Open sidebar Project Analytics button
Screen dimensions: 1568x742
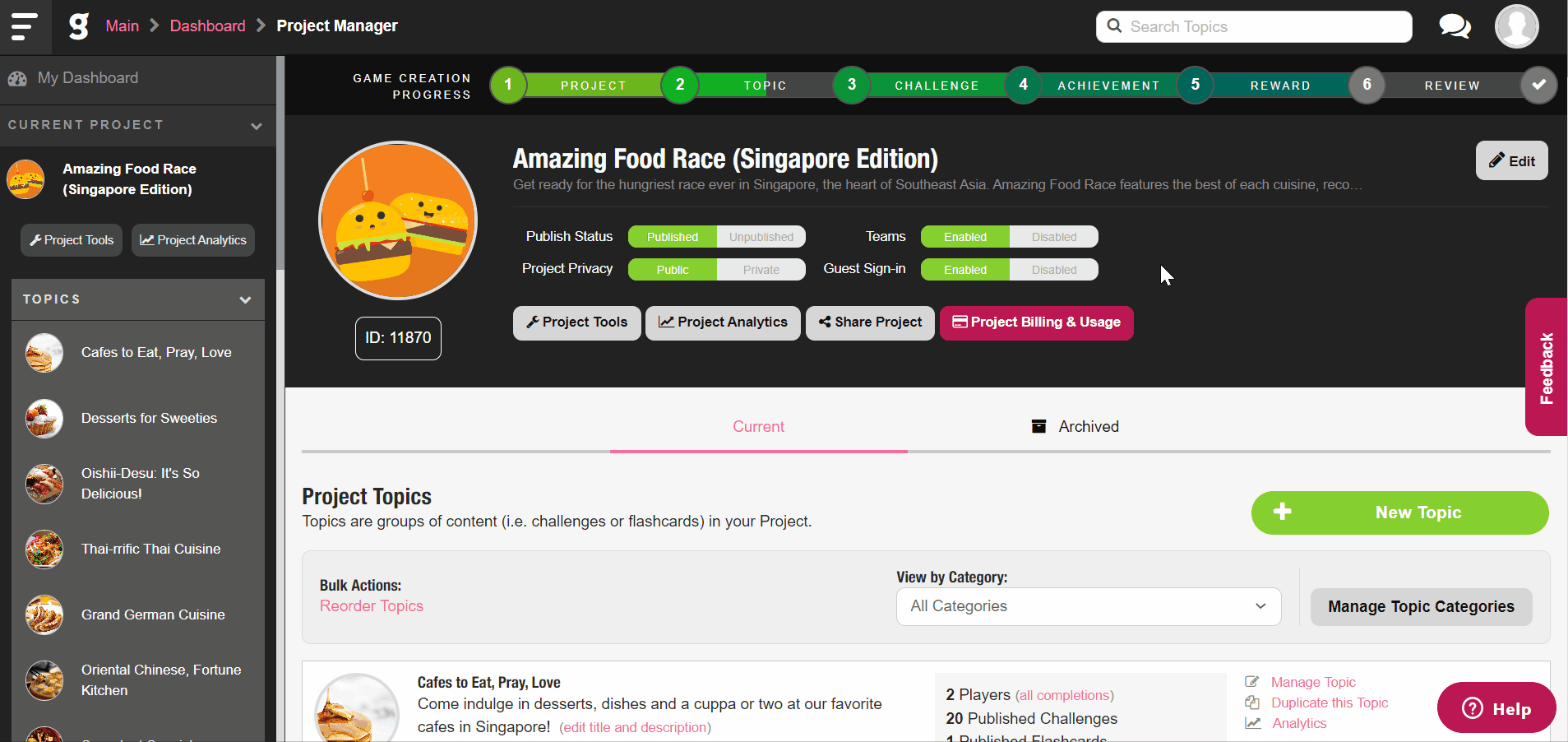[x=193, y=240]
